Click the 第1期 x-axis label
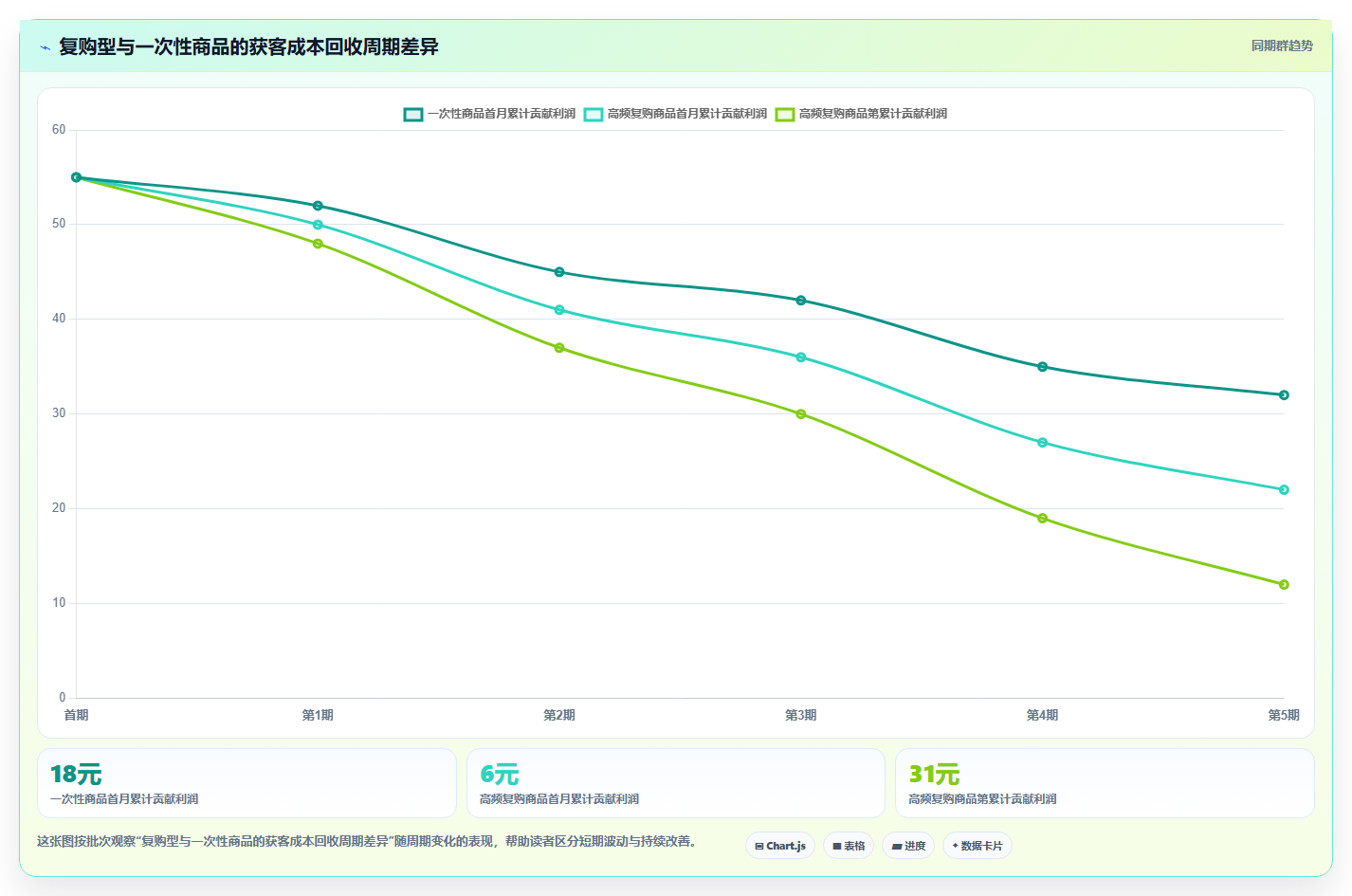Screen dimensions: 1352x896 pos(318,715)
